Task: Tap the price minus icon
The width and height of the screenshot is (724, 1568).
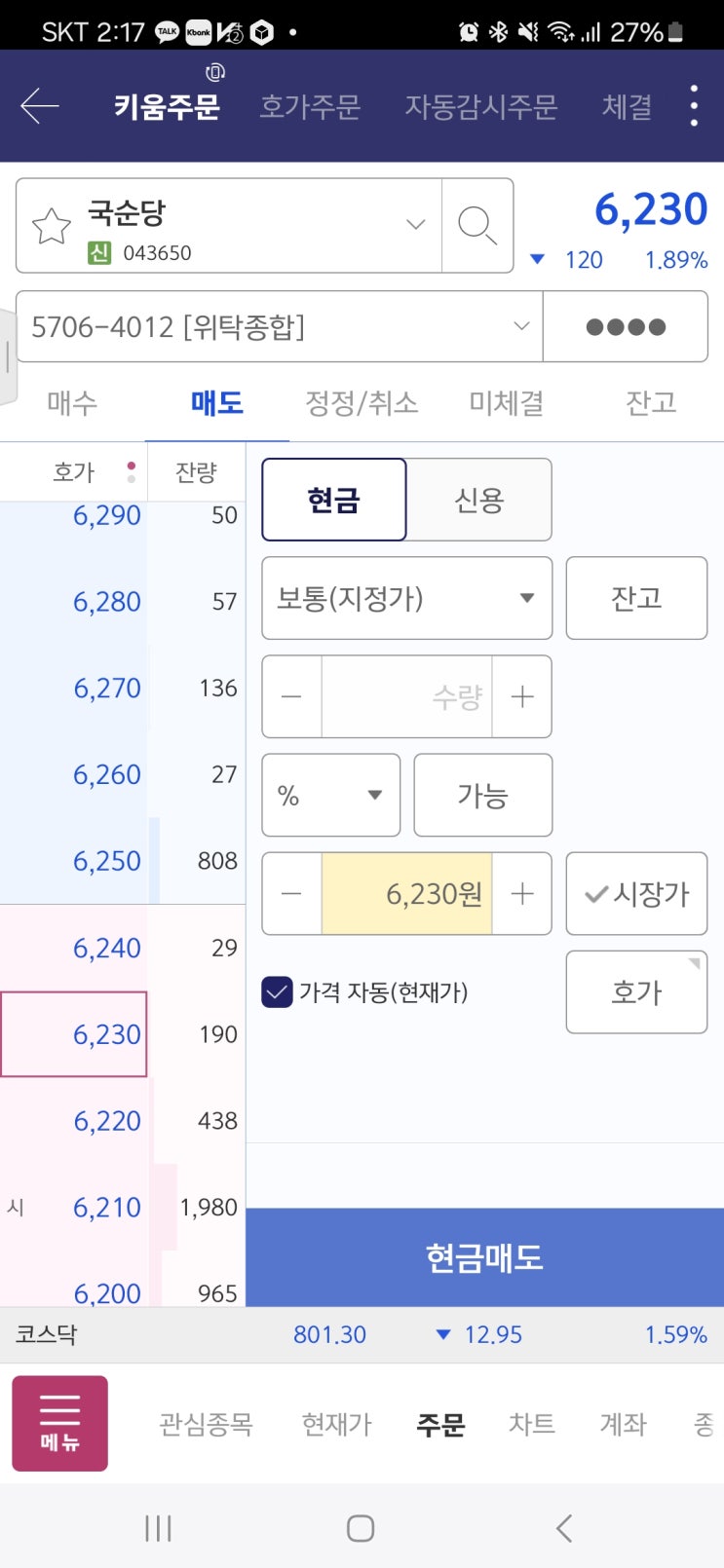Action: [x=291, y=893]
